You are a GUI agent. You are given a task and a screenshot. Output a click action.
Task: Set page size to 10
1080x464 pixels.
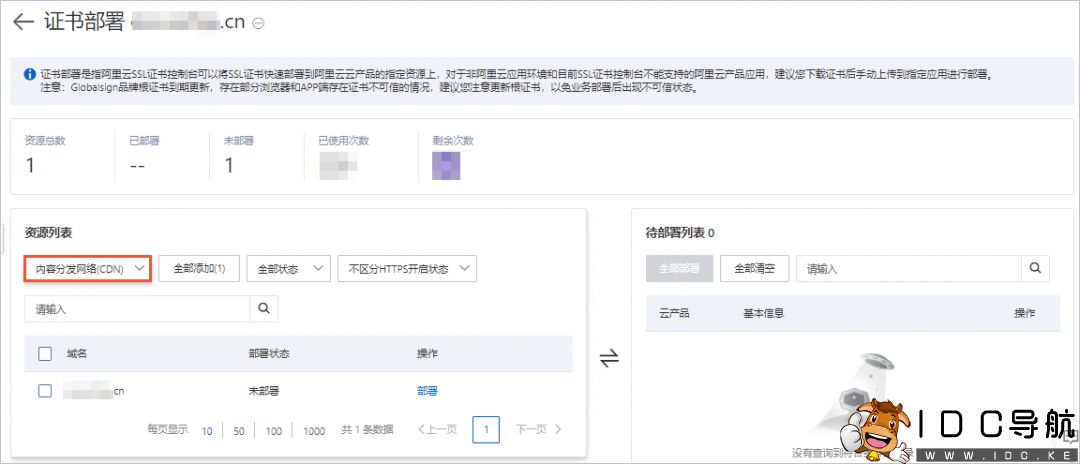click(x=207, y=431)
